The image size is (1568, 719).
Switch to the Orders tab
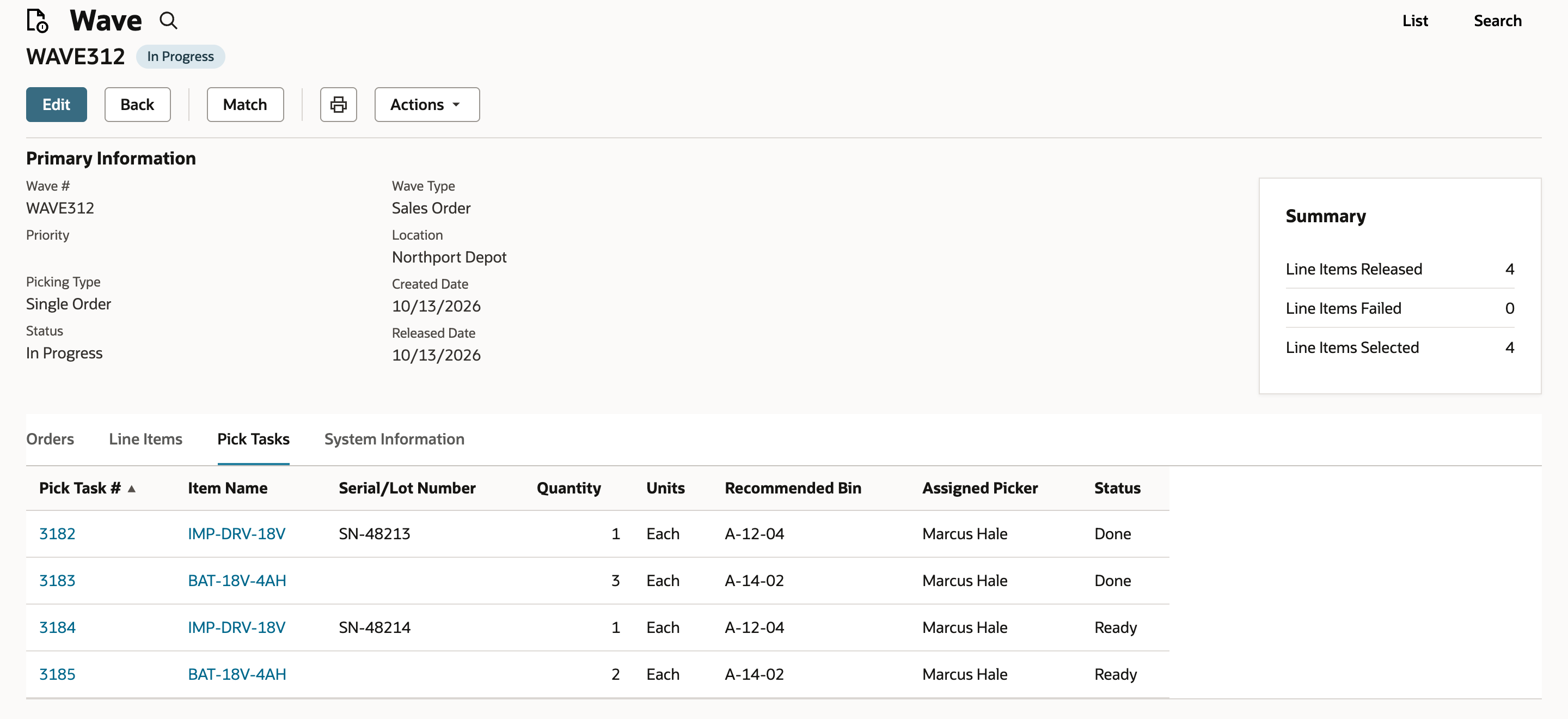coord(50,439)
